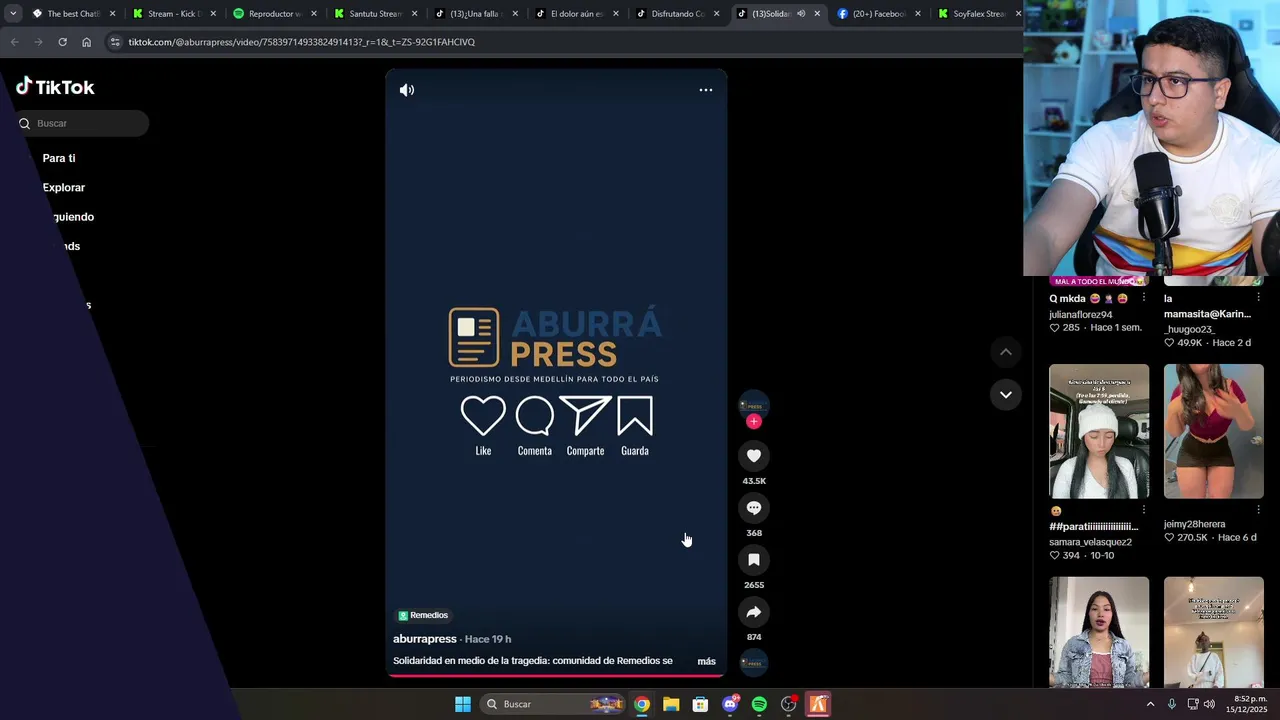The image size is (1280, 720).
Task: Open File Explorer from the taskbar
Action: (671, 704)
